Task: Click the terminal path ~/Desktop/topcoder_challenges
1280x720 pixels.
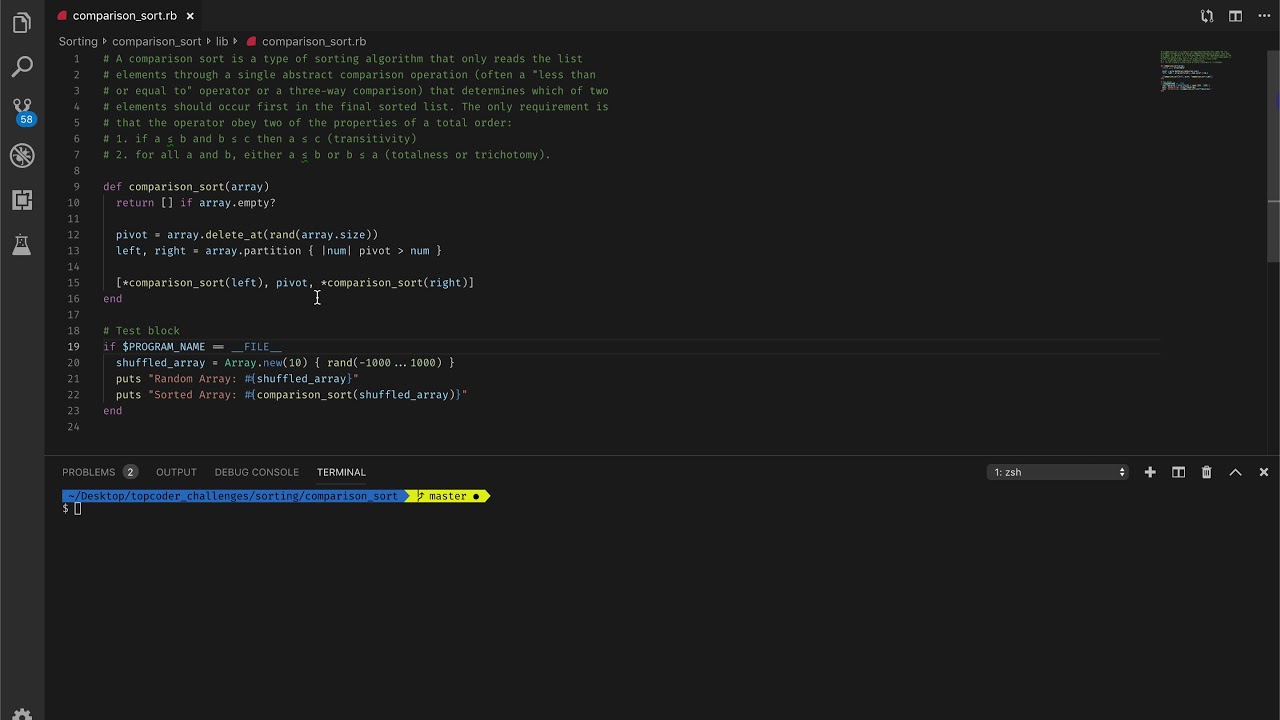Action: point(232,496)
